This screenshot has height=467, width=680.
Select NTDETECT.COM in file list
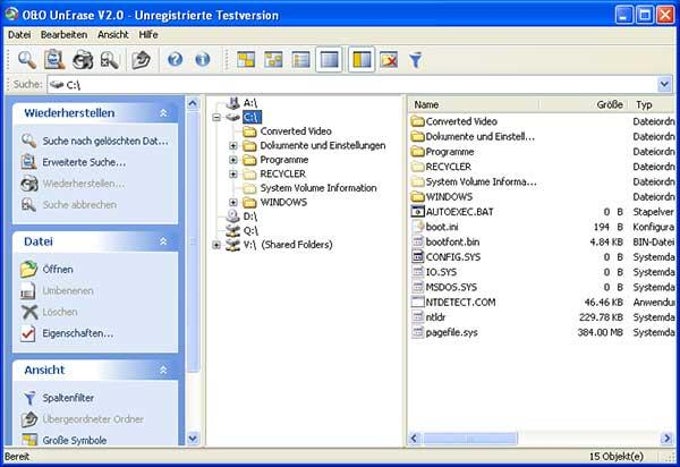click(461, 302)
